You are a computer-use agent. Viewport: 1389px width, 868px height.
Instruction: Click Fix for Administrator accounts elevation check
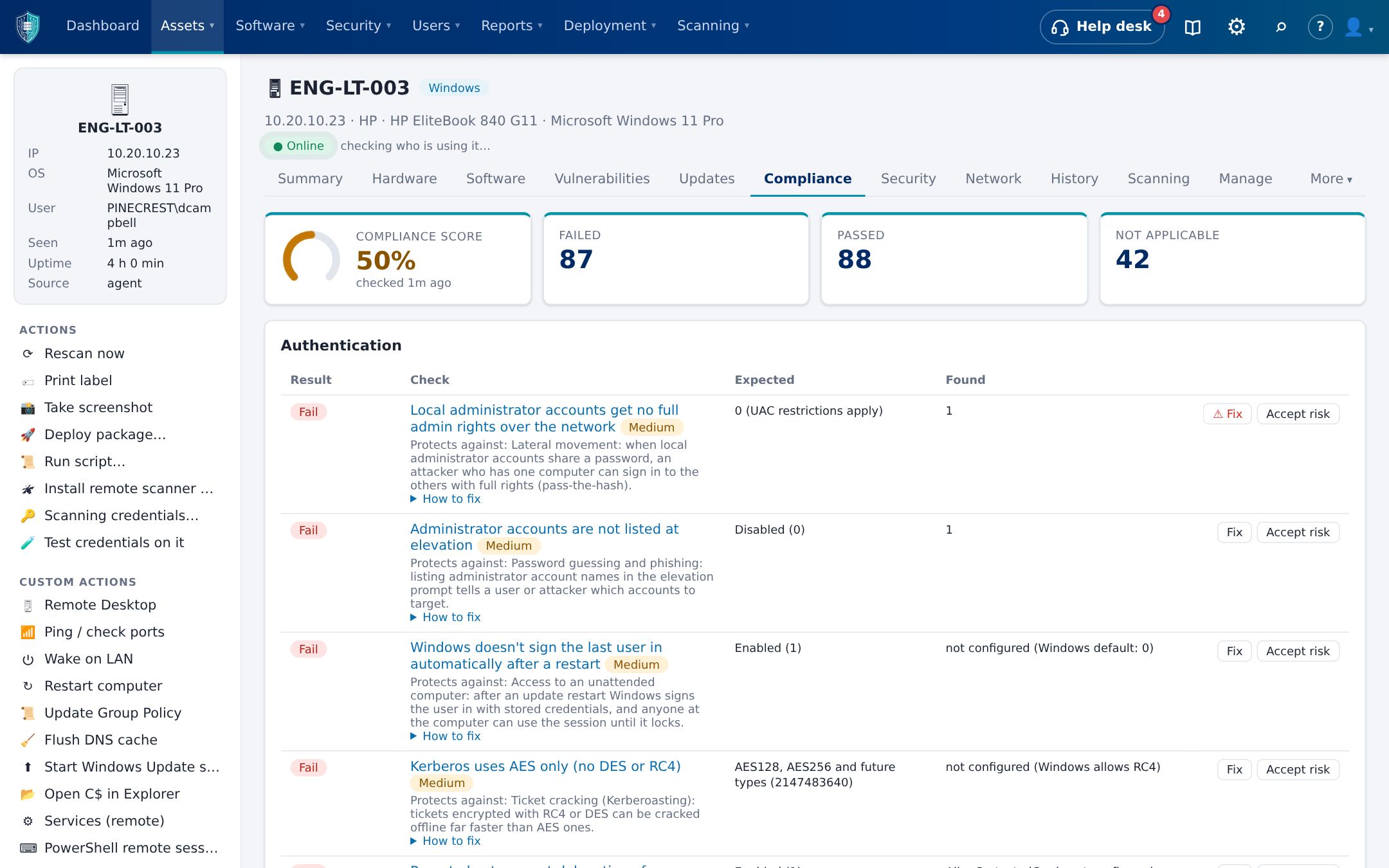1234,532
